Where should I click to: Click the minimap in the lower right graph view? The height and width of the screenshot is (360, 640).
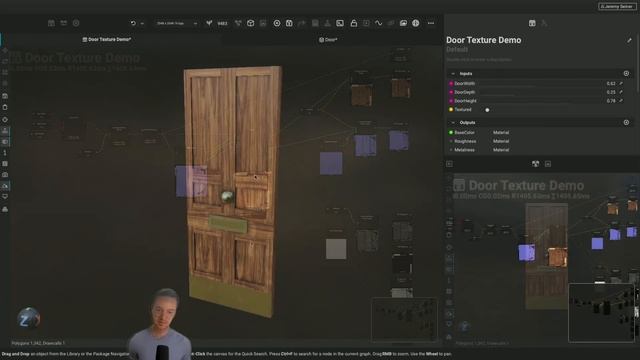pos(602,313)
